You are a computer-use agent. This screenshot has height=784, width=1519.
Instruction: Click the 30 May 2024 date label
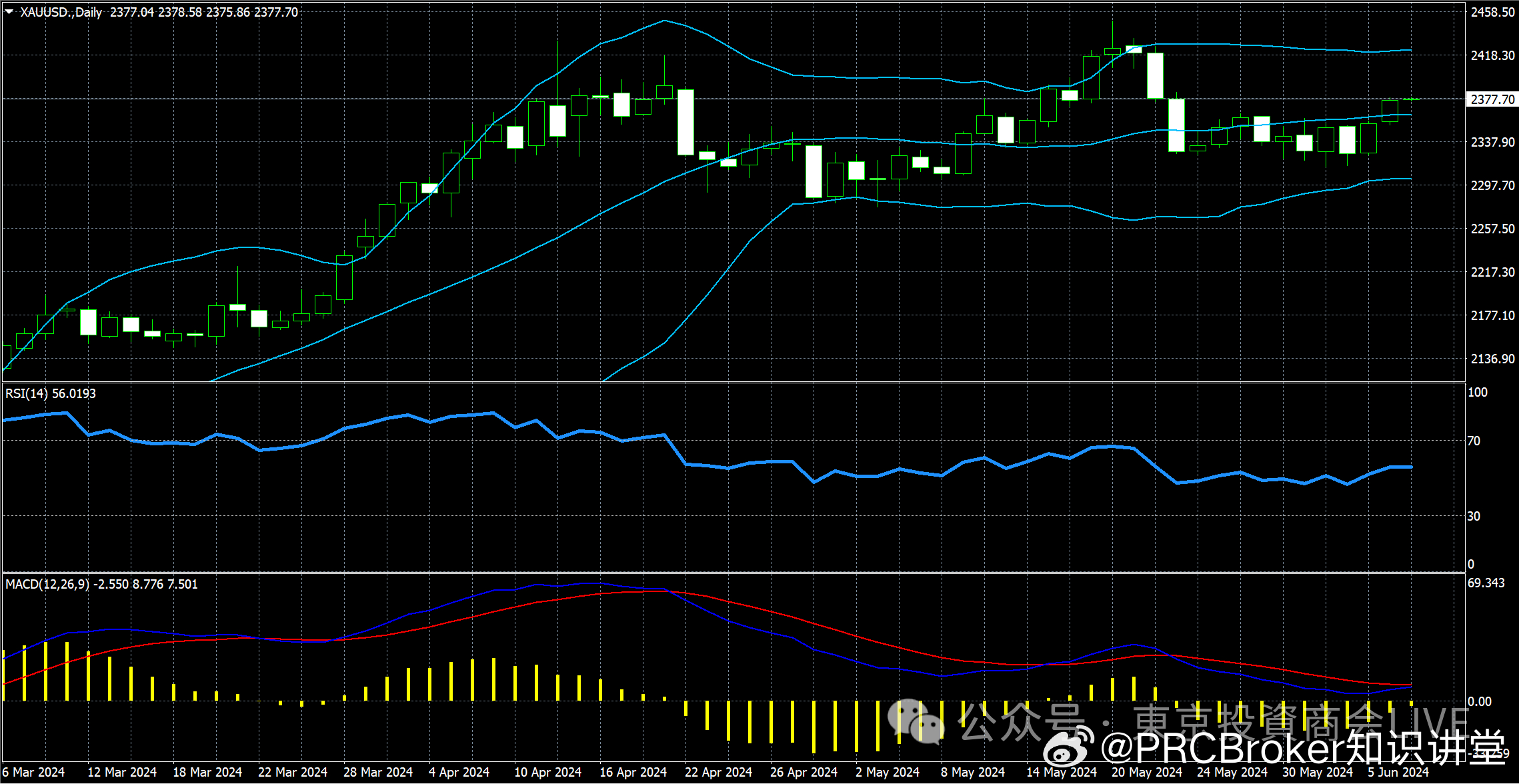1318,772
